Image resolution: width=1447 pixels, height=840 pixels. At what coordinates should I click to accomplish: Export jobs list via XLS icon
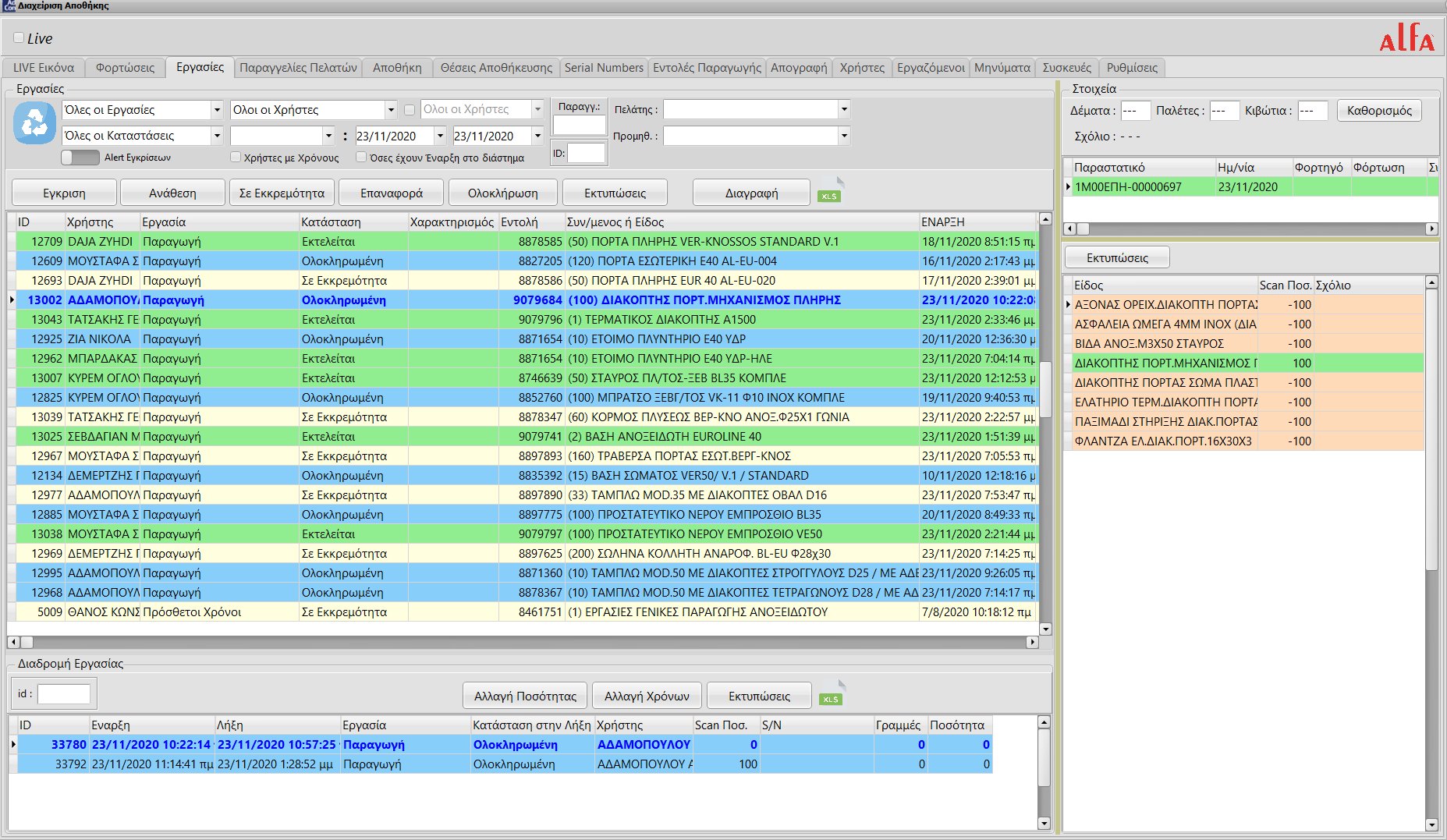point(831,191)
